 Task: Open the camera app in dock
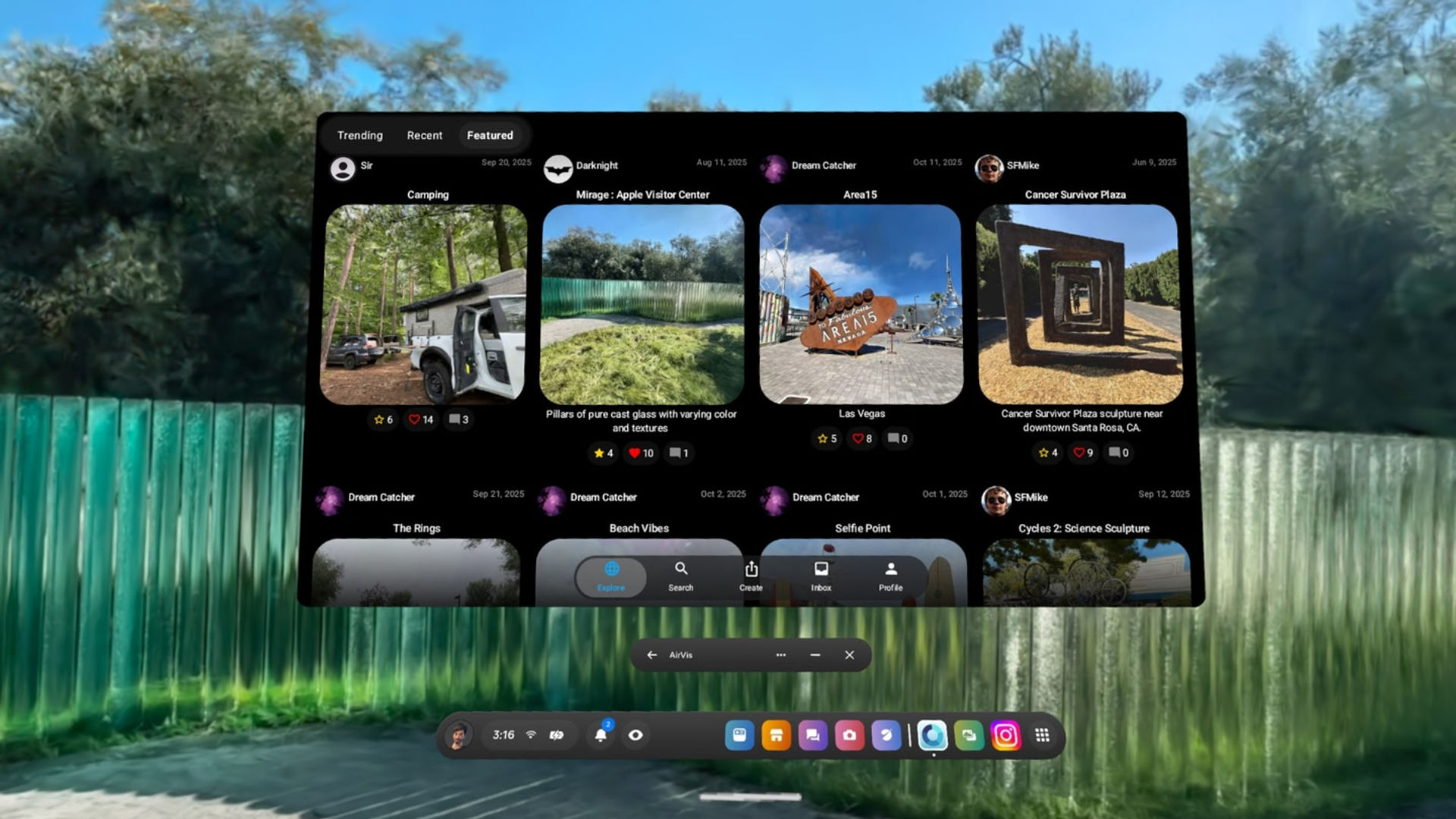pyautogui.click(x=849, y=735)
